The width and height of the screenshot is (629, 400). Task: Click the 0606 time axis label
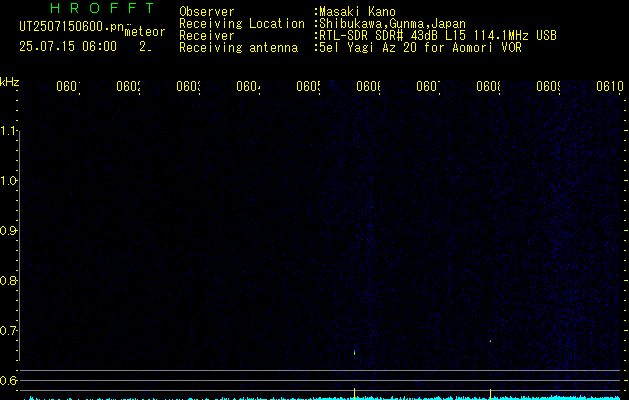pyautogui.click(x=368, y=86)
